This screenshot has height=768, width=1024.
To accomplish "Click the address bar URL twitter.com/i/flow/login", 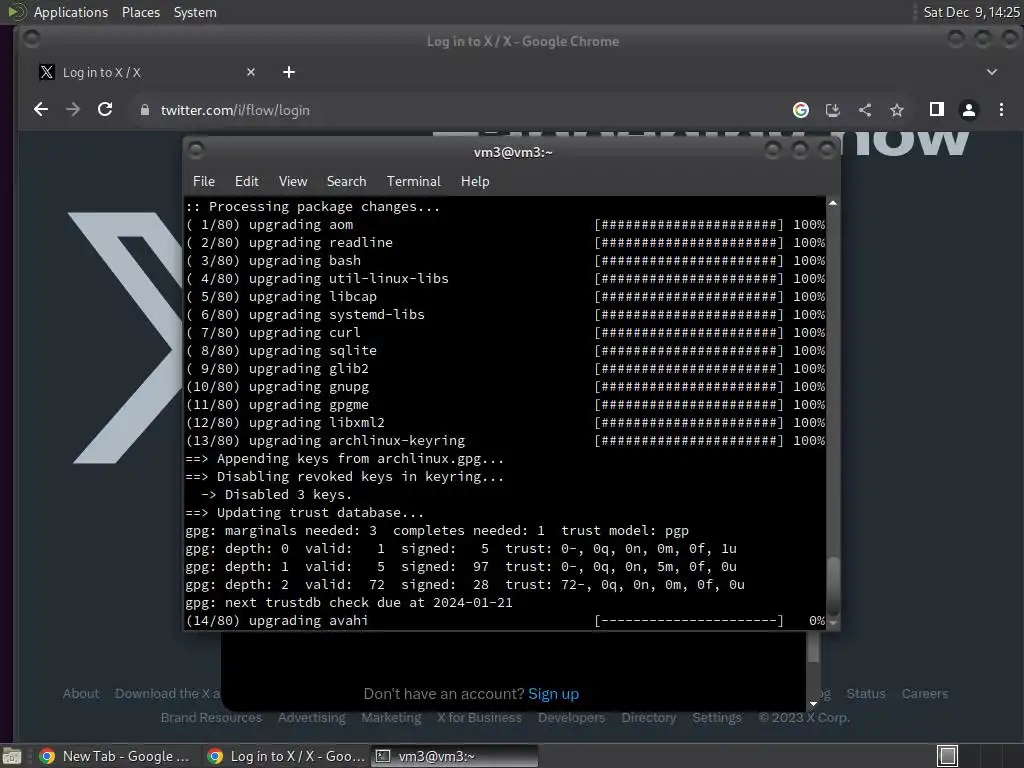I will coord(235,110).
